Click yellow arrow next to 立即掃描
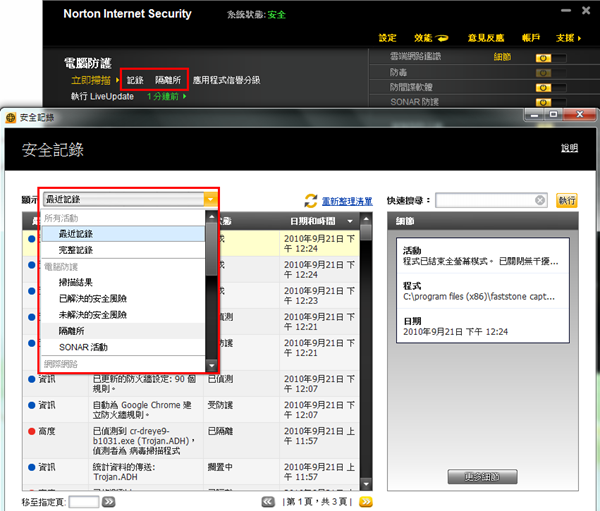600x511 pixels. pos(117,80)
